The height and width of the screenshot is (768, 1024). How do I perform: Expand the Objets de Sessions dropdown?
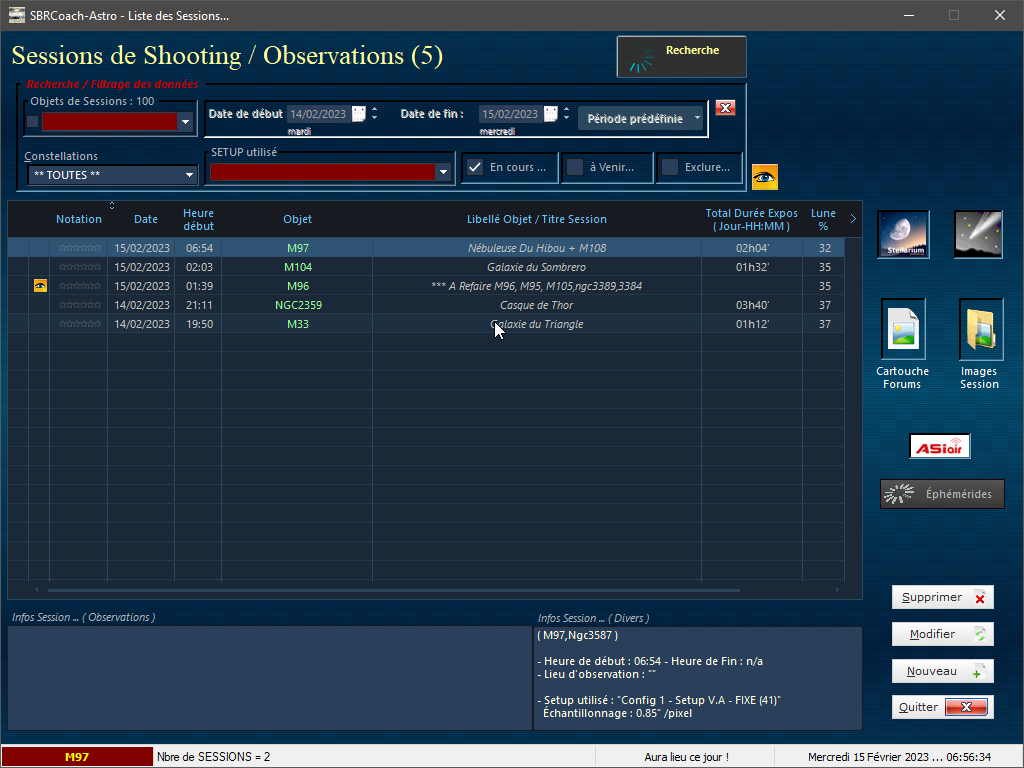tap(185, 122)
